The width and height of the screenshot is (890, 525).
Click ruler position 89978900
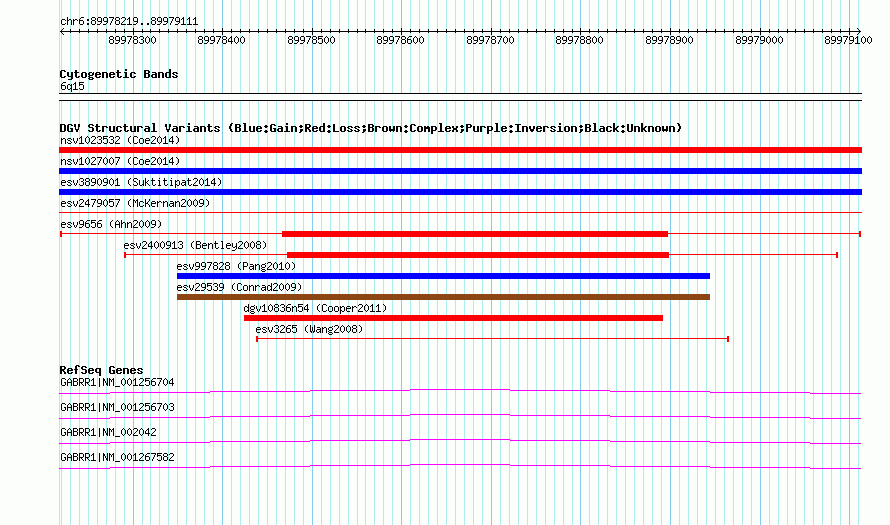[x=670, y=40]
